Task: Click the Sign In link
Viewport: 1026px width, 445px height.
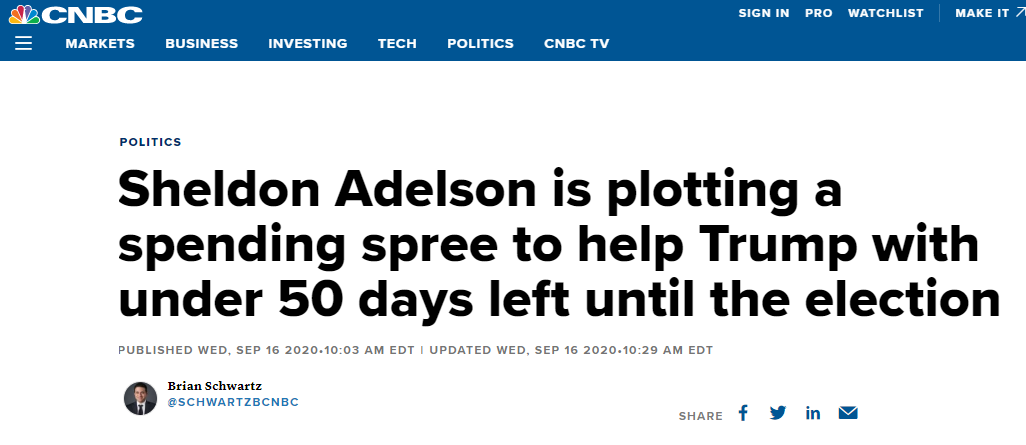Action: (x=764, y=13)
